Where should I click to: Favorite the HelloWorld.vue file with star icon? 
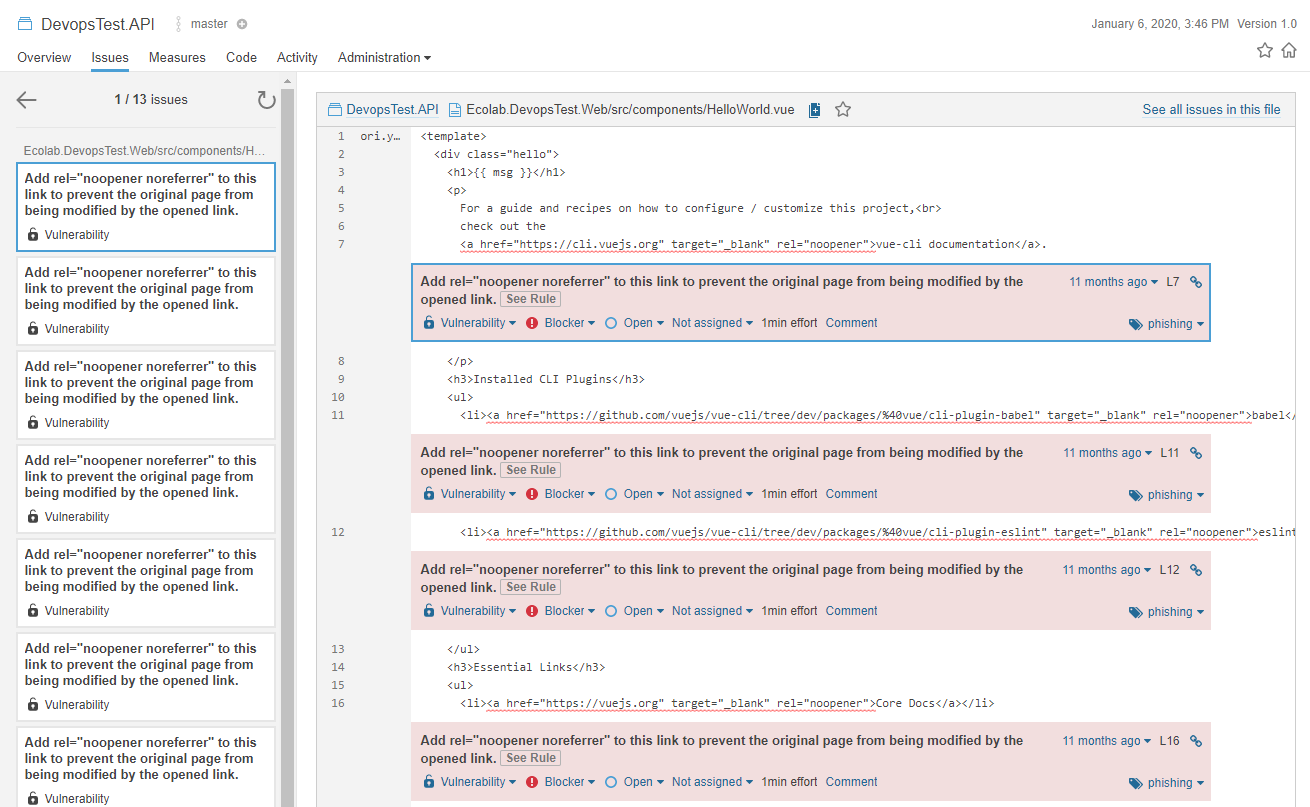843,110
